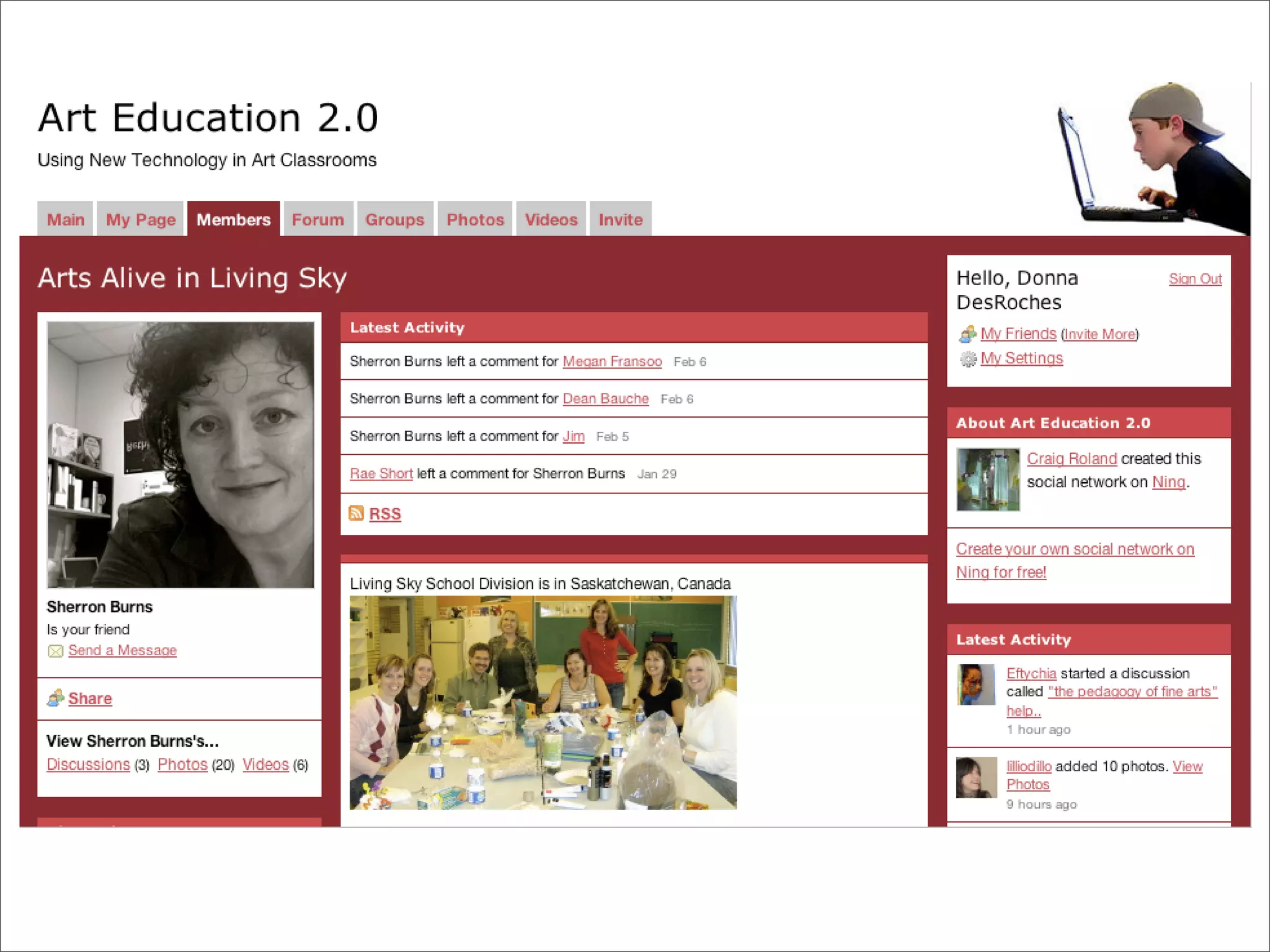This screenshot has height=952, width=1270.
Task: Click the RSS feed icon
Action: (356, 513)
